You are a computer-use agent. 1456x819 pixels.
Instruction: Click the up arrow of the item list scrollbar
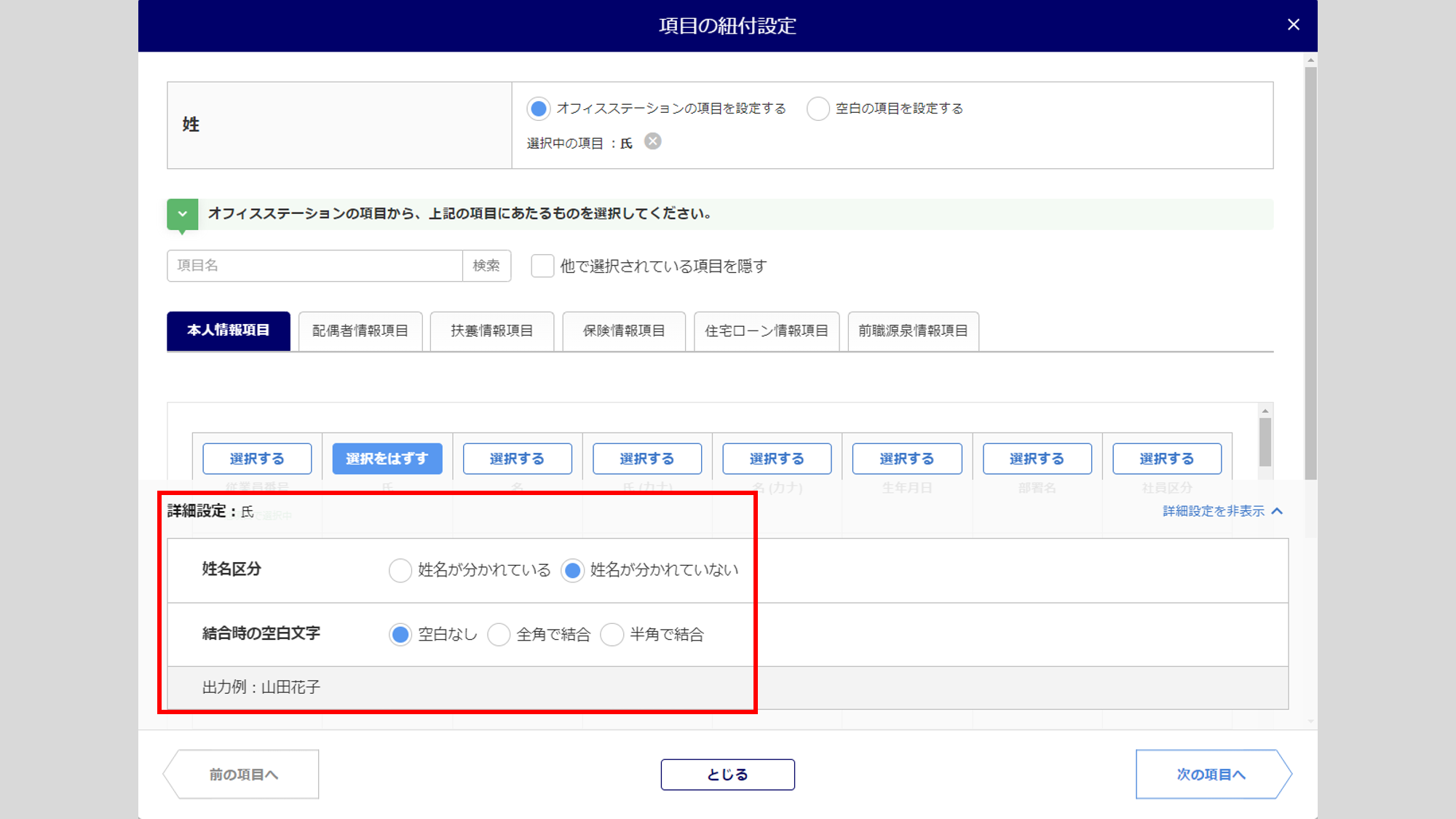pos(1265,411)
